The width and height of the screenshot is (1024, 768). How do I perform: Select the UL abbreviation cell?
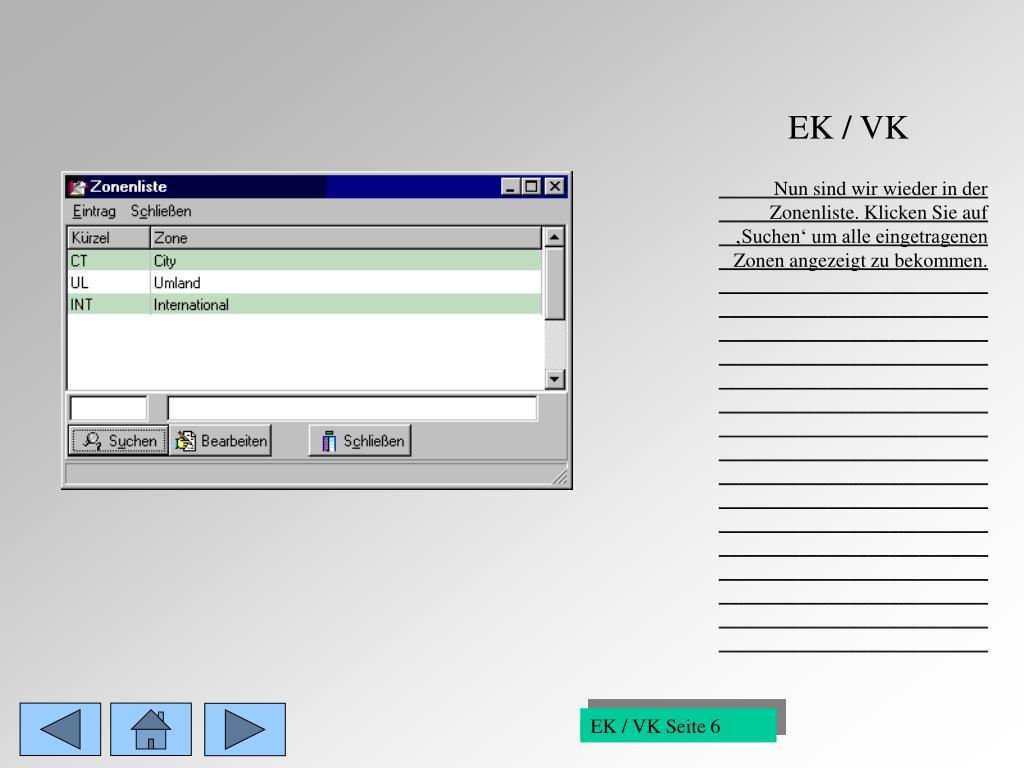(108, 283)
